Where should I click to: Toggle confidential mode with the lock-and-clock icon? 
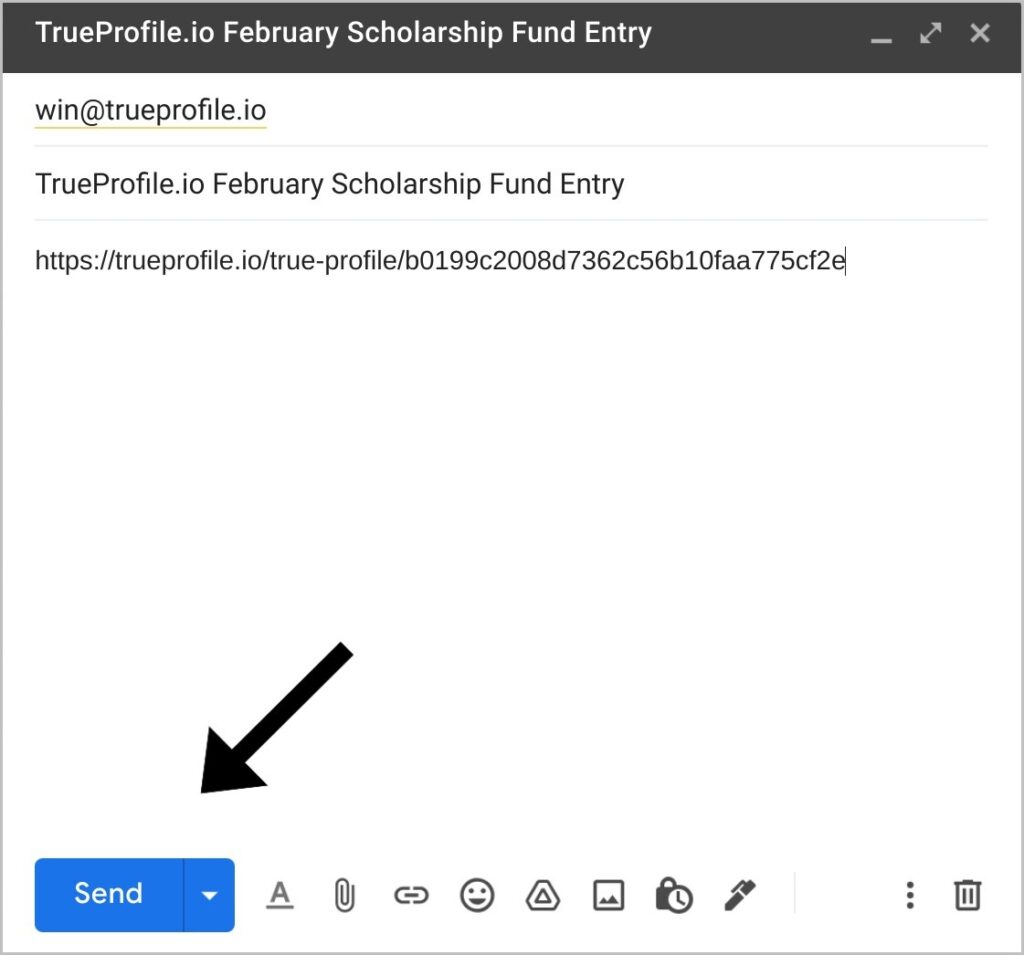tap(674, 895)
